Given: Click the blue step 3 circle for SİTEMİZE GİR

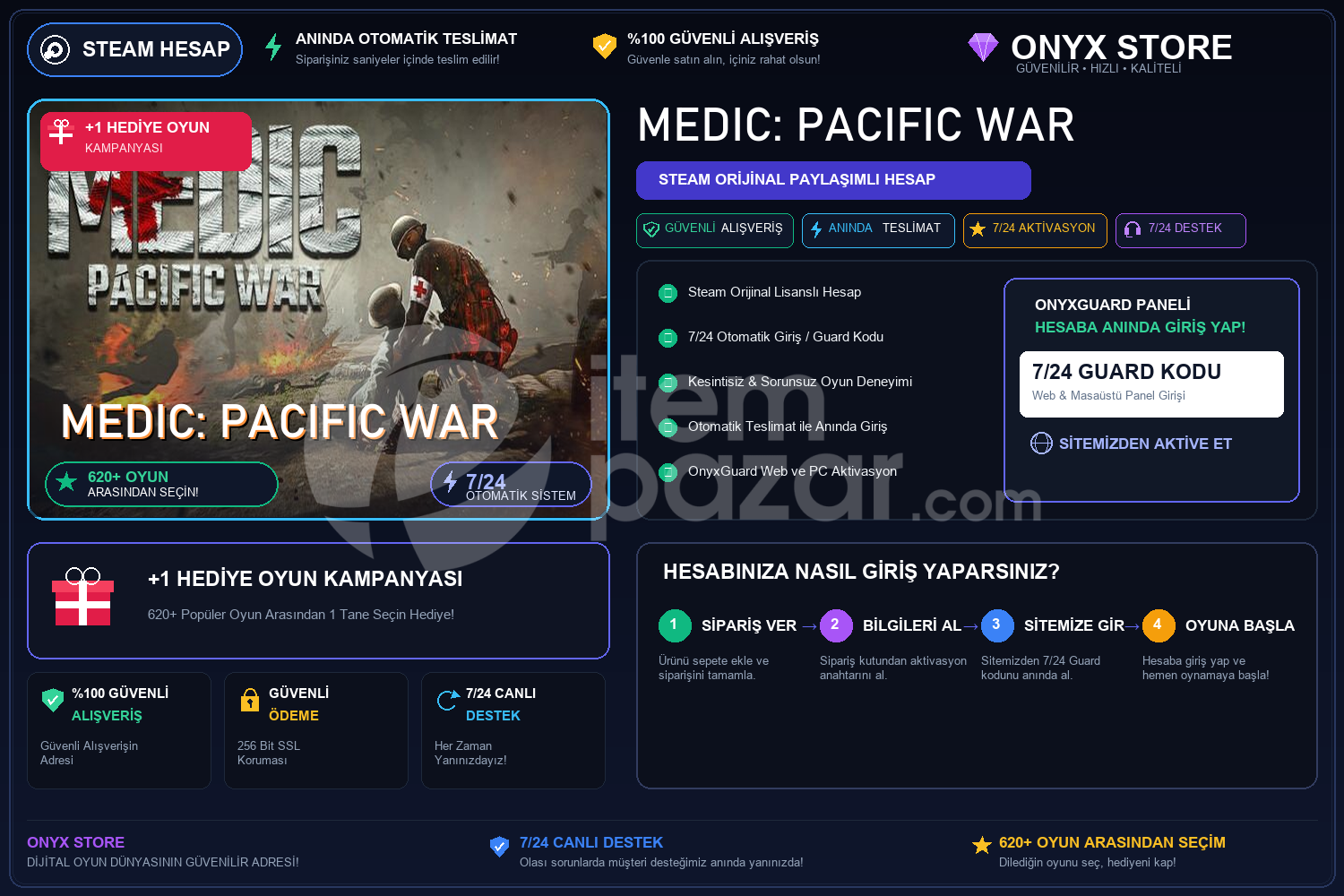Looking at the screenshot, I should [x=997, y=625].
